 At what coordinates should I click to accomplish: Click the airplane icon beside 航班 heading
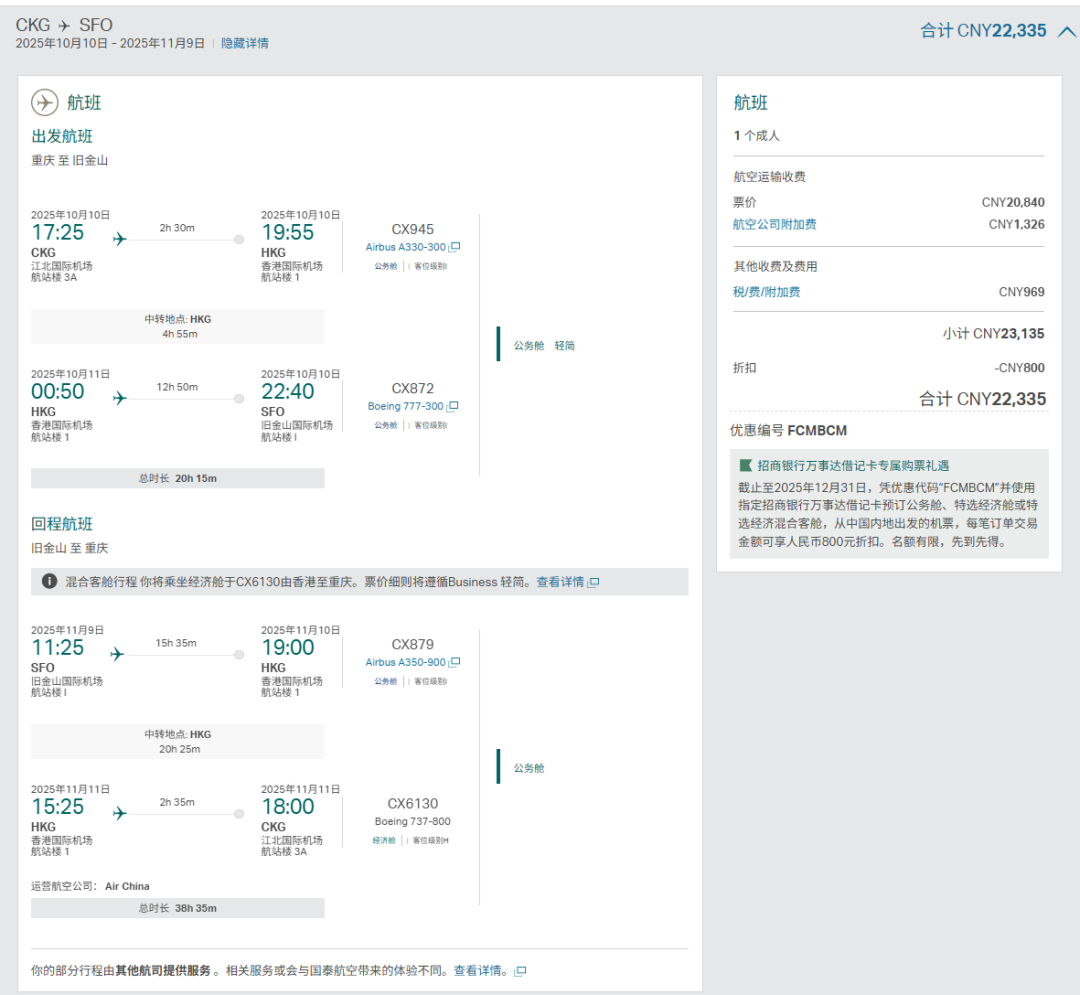tap(45, 103)
